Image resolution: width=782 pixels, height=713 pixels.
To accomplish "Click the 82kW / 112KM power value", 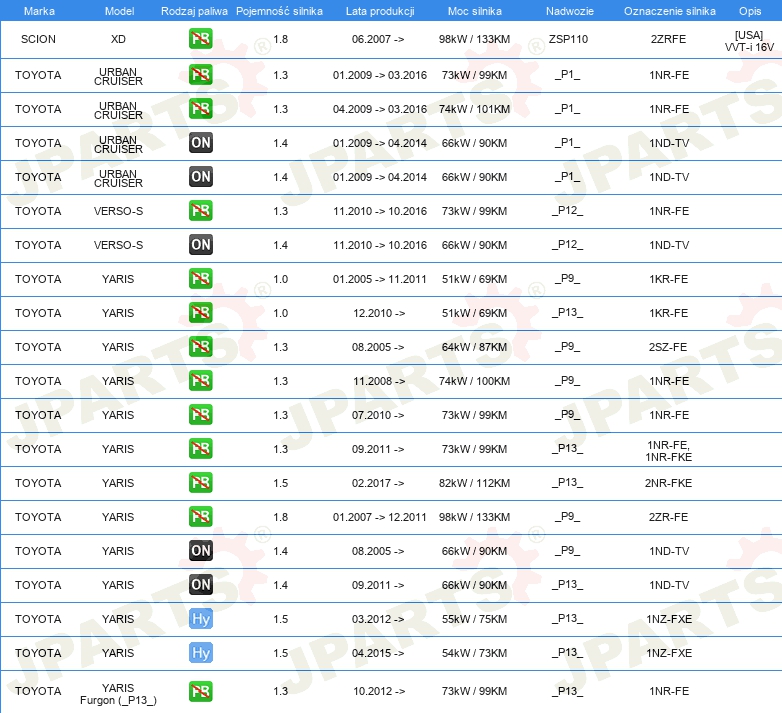I will (474, 483).
